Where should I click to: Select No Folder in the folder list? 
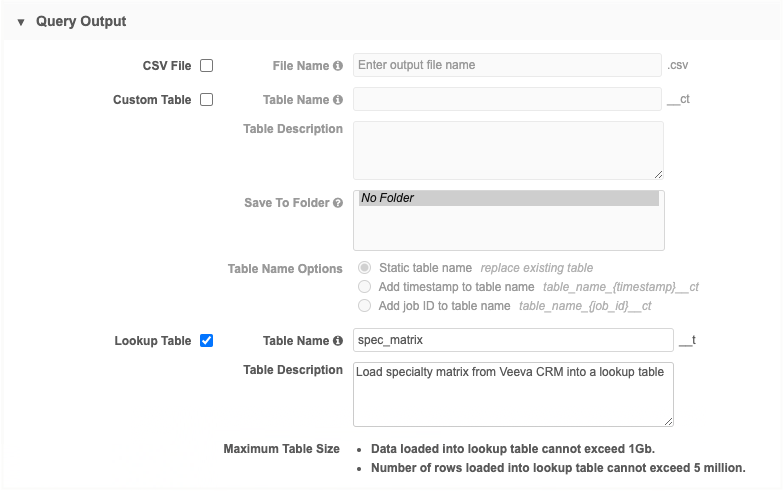click(508, 198)
